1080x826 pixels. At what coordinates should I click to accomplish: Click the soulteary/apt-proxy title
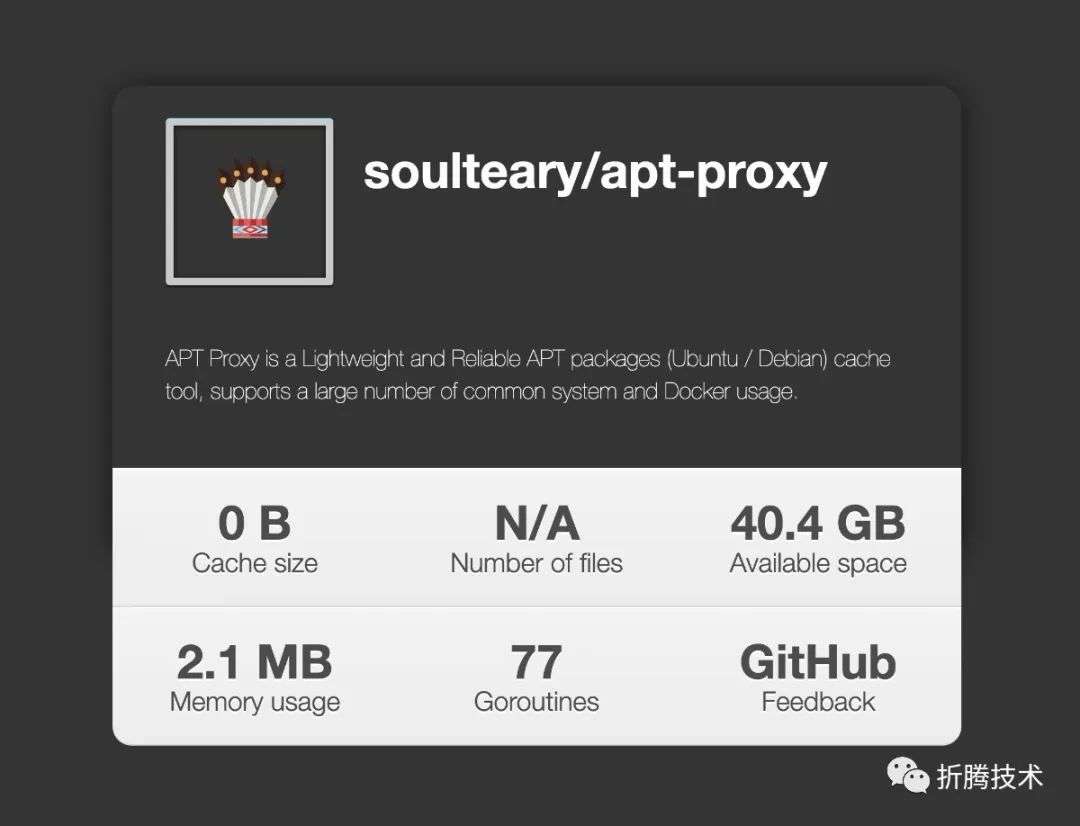(x=595, y=172)
